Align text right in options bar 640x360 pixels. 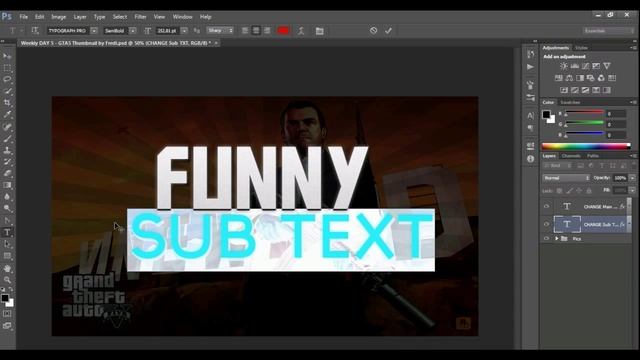(267, 31)
